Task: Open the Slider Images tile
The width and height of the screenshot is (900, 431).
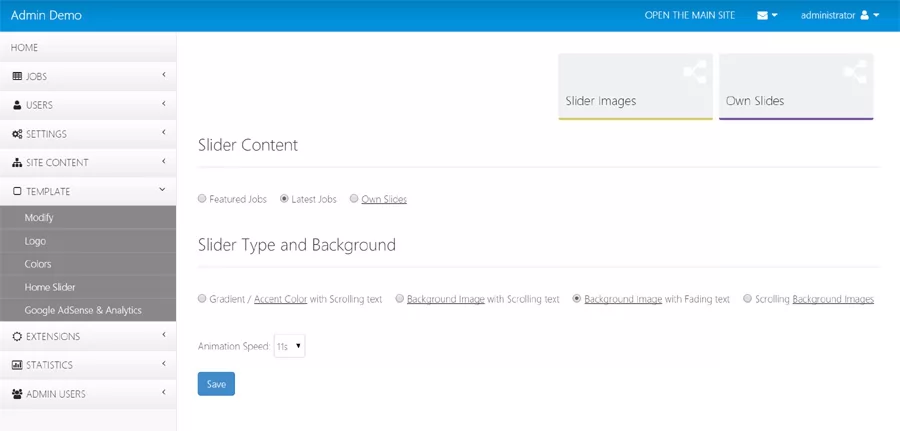Action: tap(635, 87)
